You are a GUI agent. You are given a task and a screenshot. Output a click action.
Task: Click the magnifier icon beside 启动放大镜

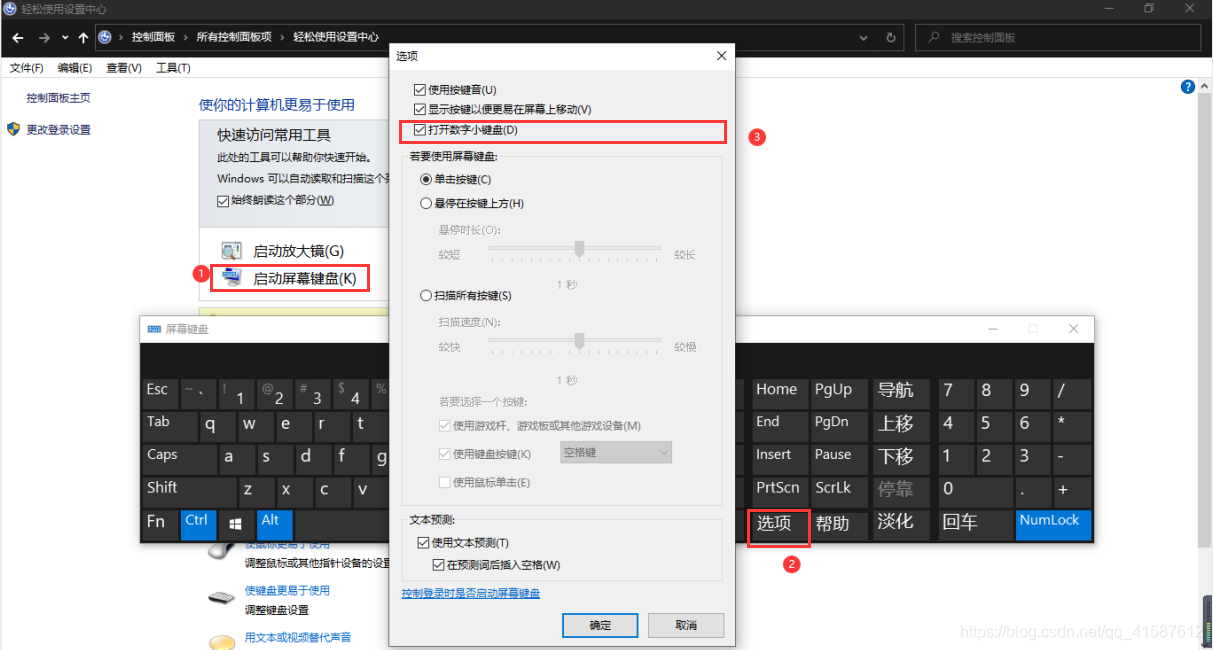point(231,251)
